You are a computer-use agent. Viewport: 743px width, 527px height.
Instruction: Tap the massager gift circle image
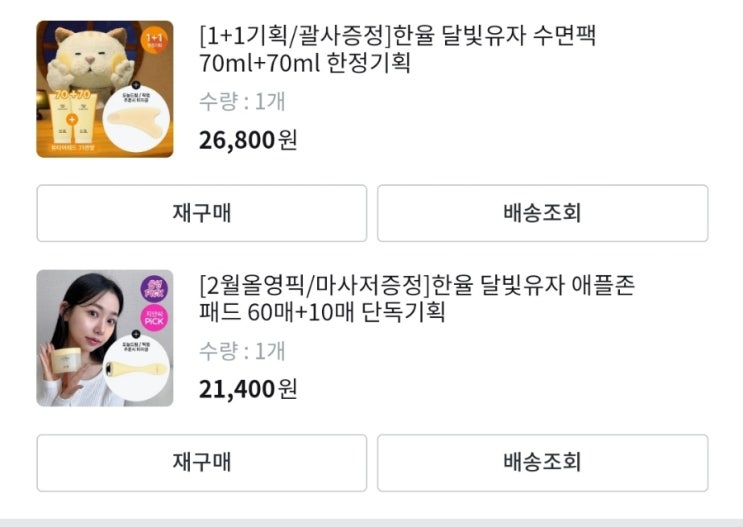136,369
